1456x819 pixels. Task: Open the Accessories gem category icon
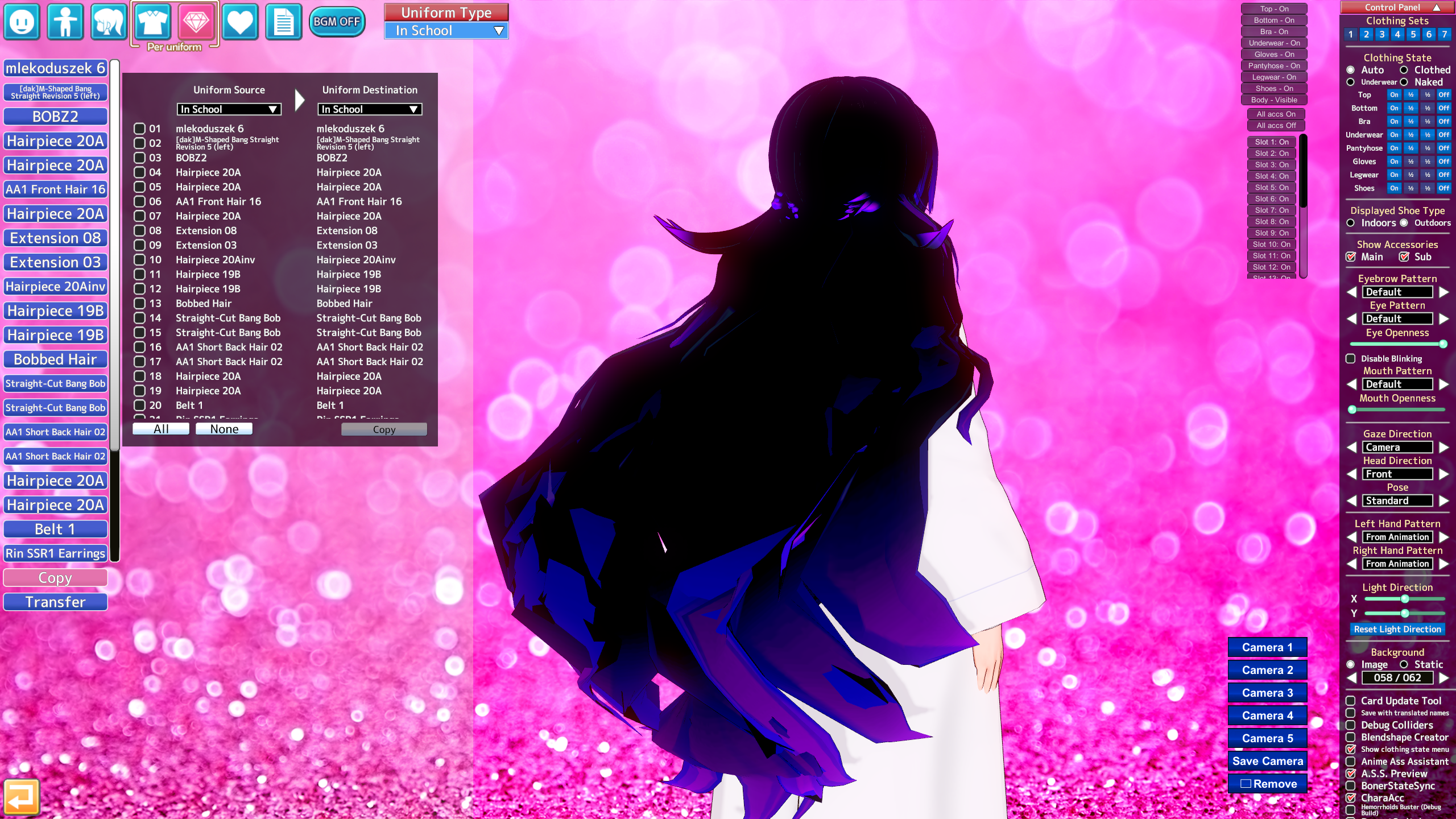pyautogui.click(x=196, y=22)
